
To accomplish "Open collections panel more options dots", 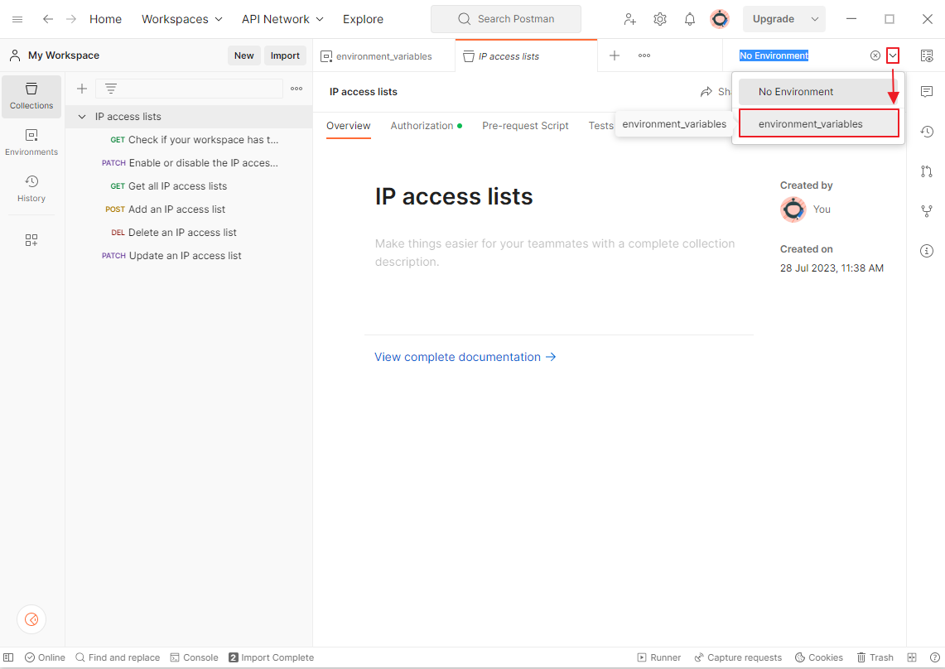I will tap(297, 89).
